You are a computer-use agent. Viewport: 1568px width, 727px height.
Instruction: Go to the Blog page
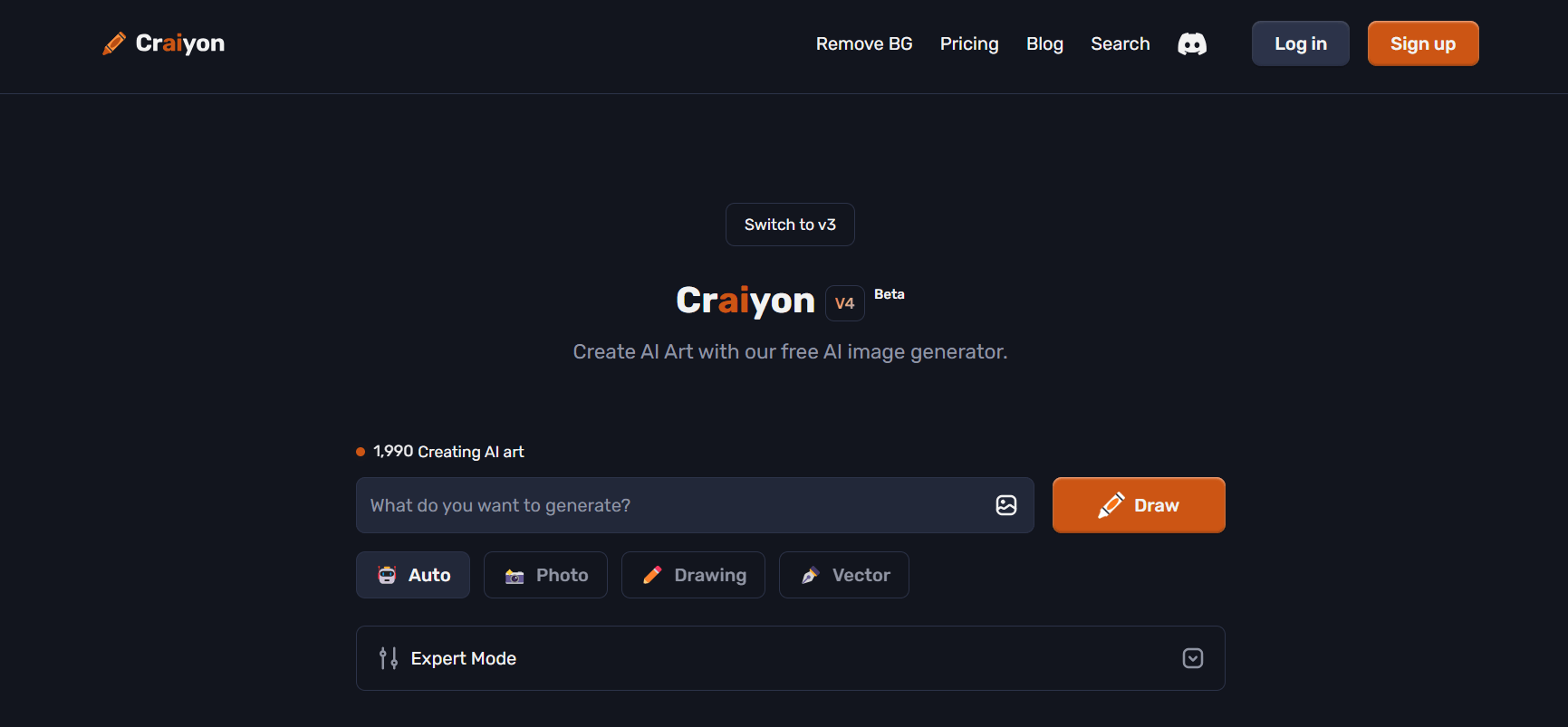1044,43
